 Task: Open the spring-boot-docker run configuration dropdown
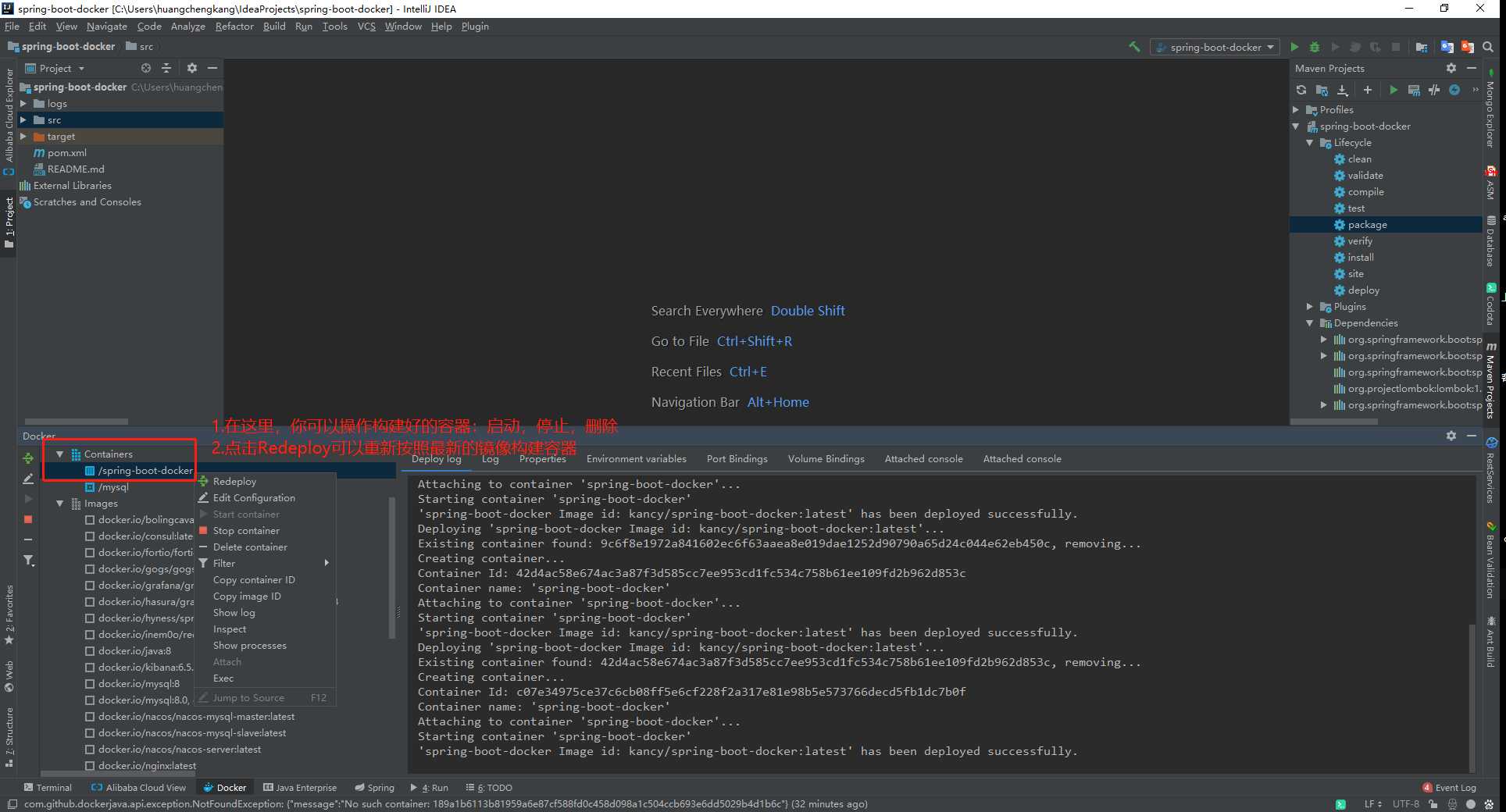(1215, 47)
